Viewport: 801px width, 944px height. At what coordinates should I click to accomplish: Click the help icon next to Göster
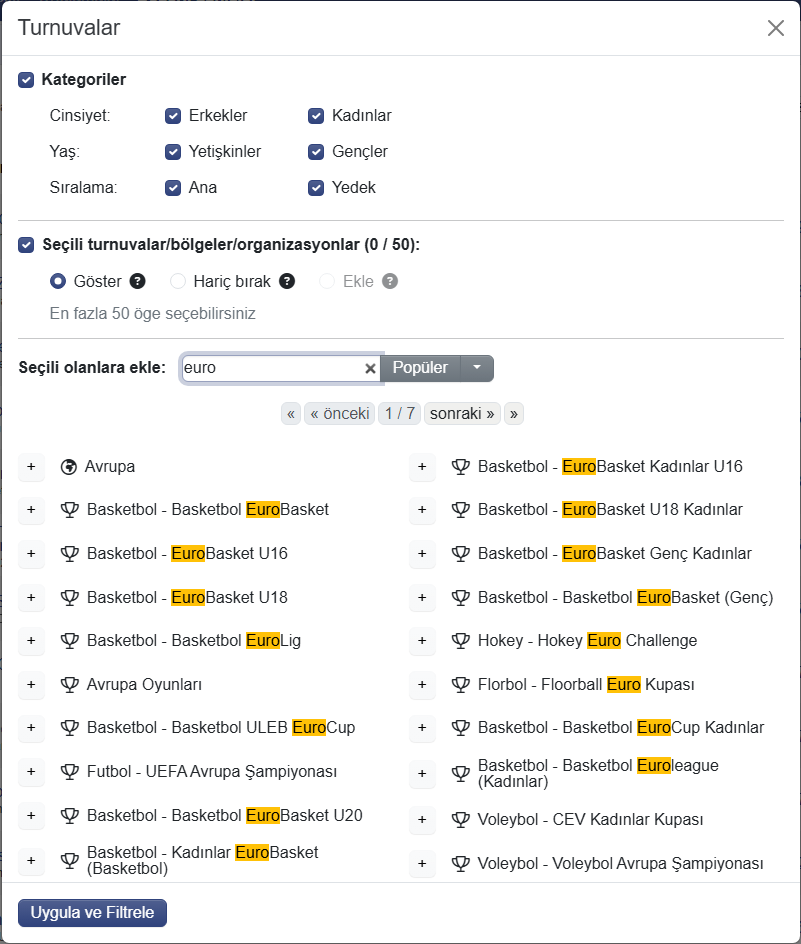tap(138, 281)
